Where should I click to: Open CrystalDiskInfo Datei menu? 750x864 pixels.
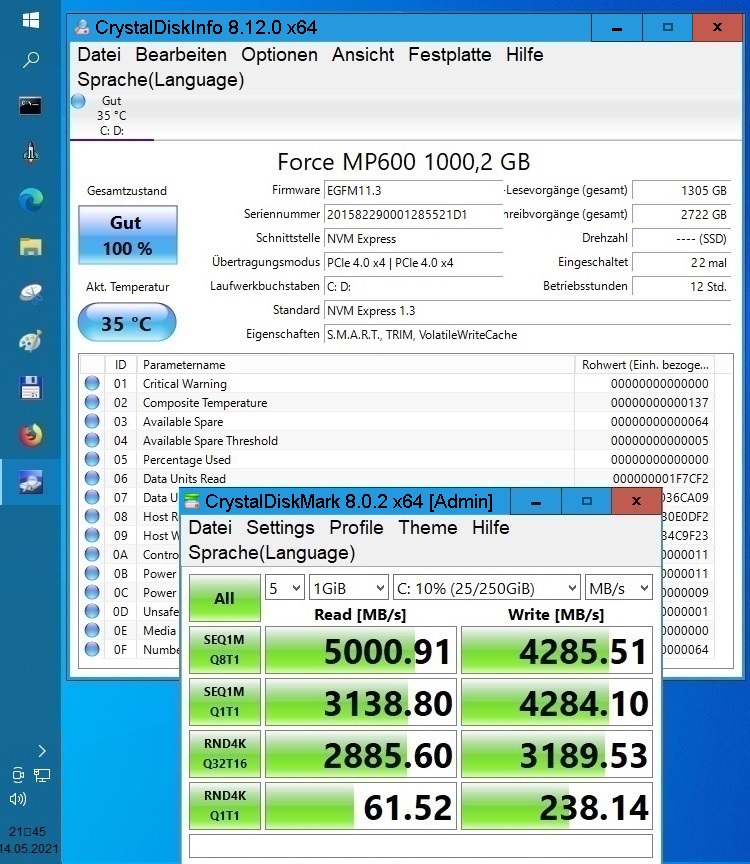click(99, 55)
